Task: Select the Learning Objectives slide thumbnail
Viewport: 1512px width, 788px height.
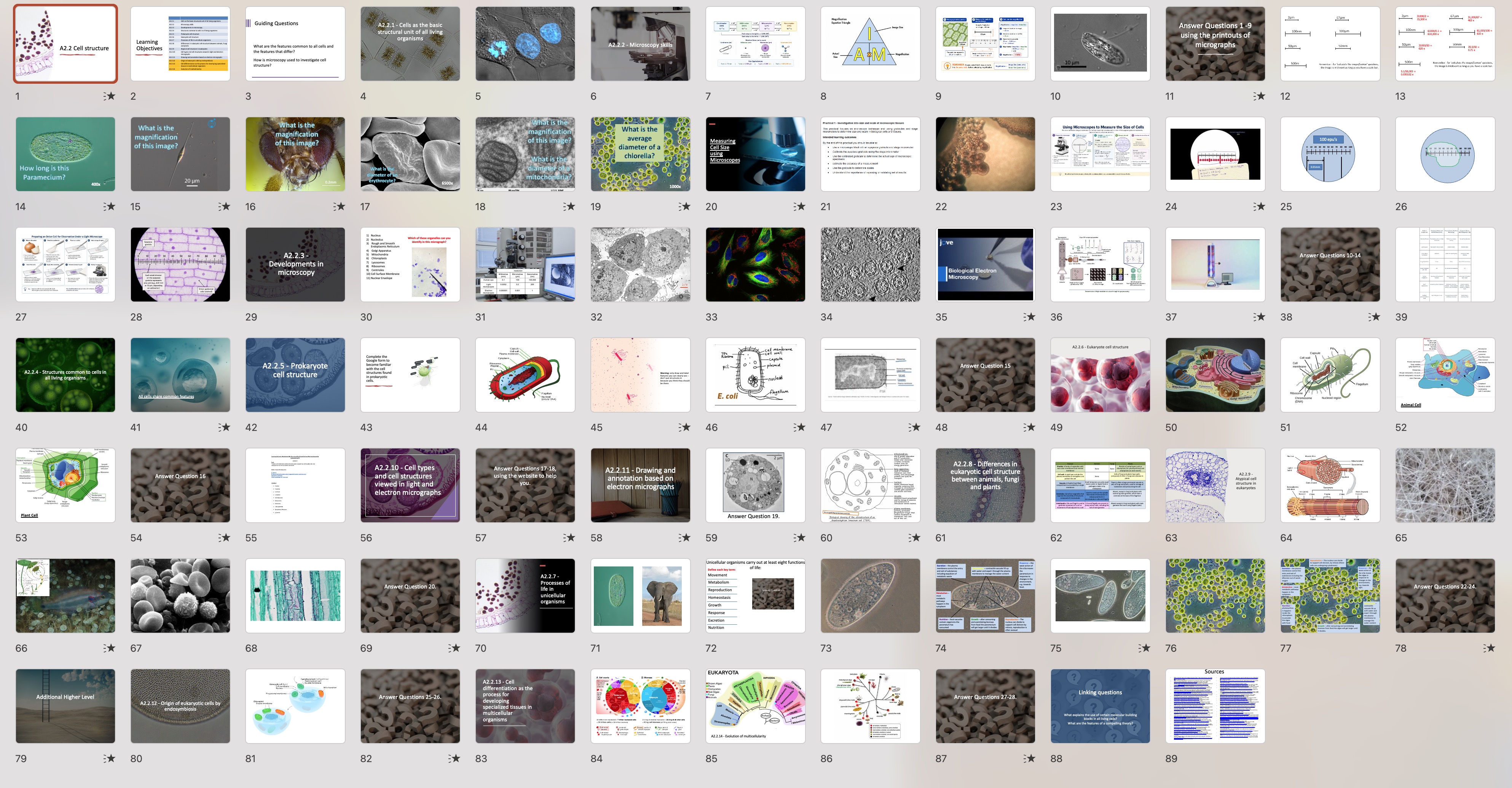Action: coord(180,44)
